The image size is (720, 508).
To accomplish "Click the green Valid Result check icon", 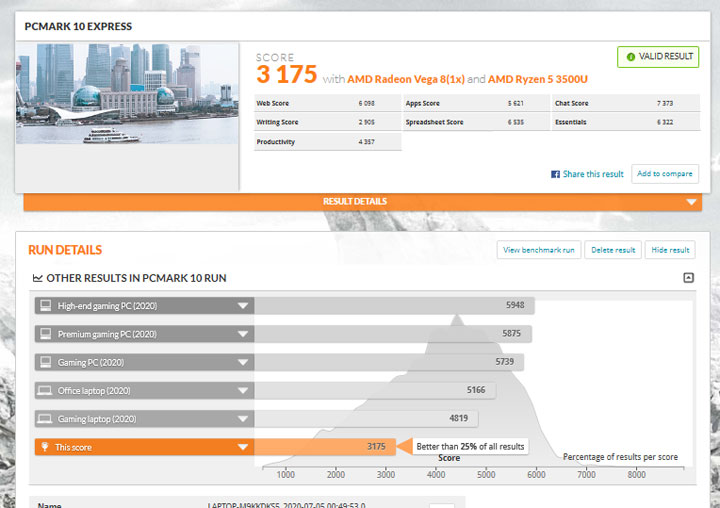I will coord(630,57).
